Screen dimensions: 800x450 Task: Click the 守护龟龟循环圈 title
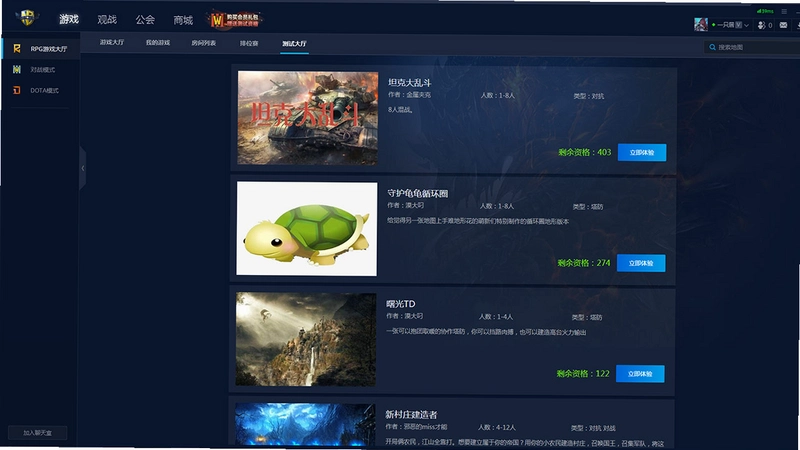tap(417, 193)
